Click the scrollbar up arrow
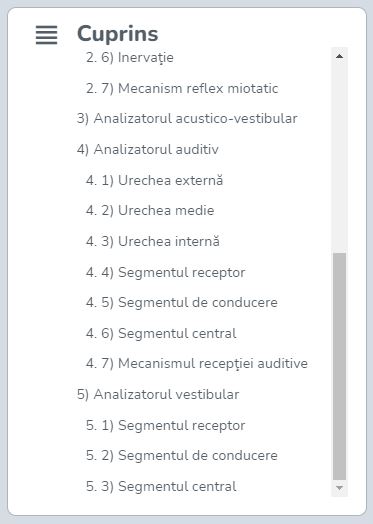The width and height of the screenshot is (373, 524). point(339,56)
